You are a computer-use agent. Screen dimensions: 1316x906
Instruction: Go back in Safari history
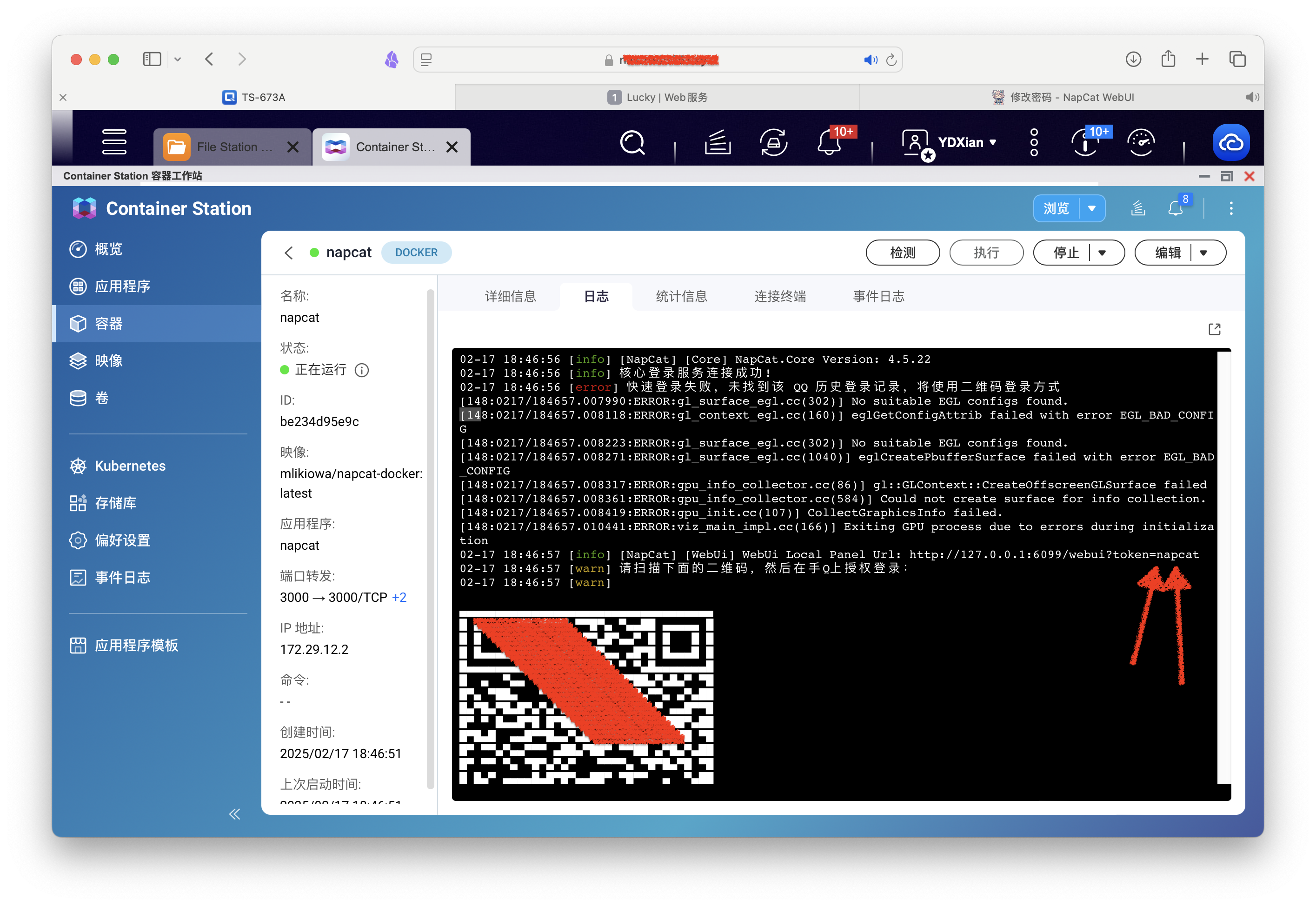[209, 59]
